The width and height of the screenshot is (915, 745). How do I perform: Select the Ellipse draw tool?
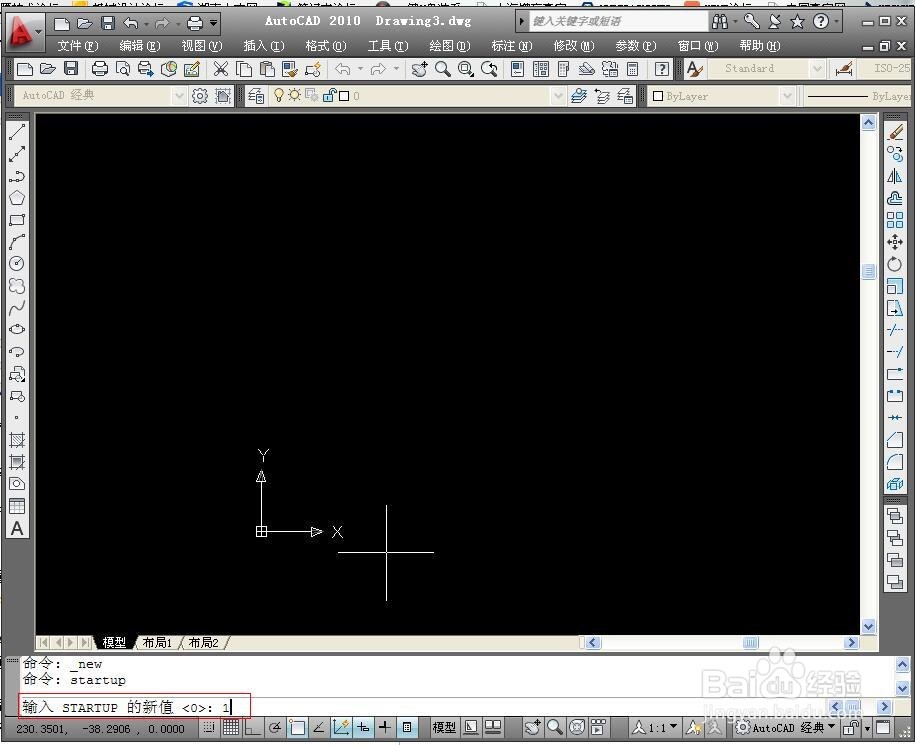(17, 330)
